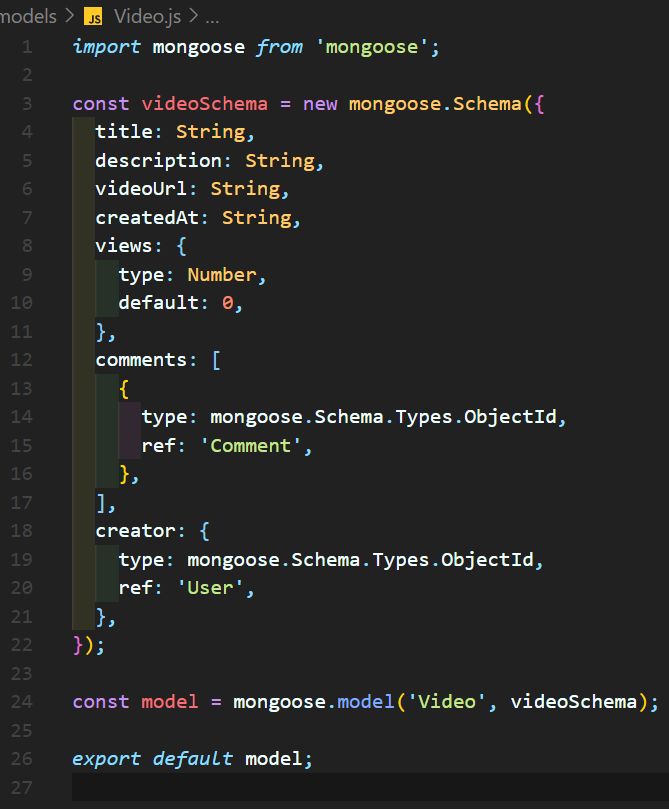This screenshot has width=669, height=809.
Task: Click the '0' default value on line 10
Action: [x=227, y=303]
